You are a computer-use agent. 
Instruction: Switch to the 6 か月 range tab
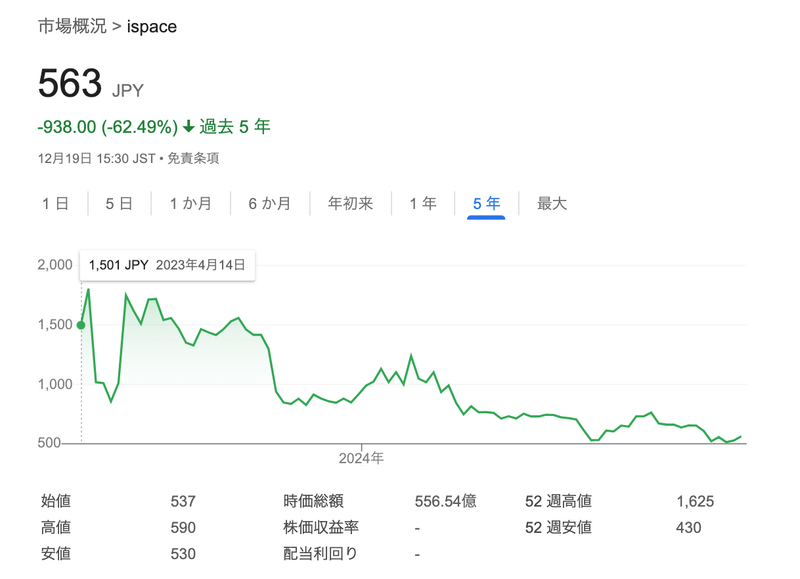[x=269, y=204]
